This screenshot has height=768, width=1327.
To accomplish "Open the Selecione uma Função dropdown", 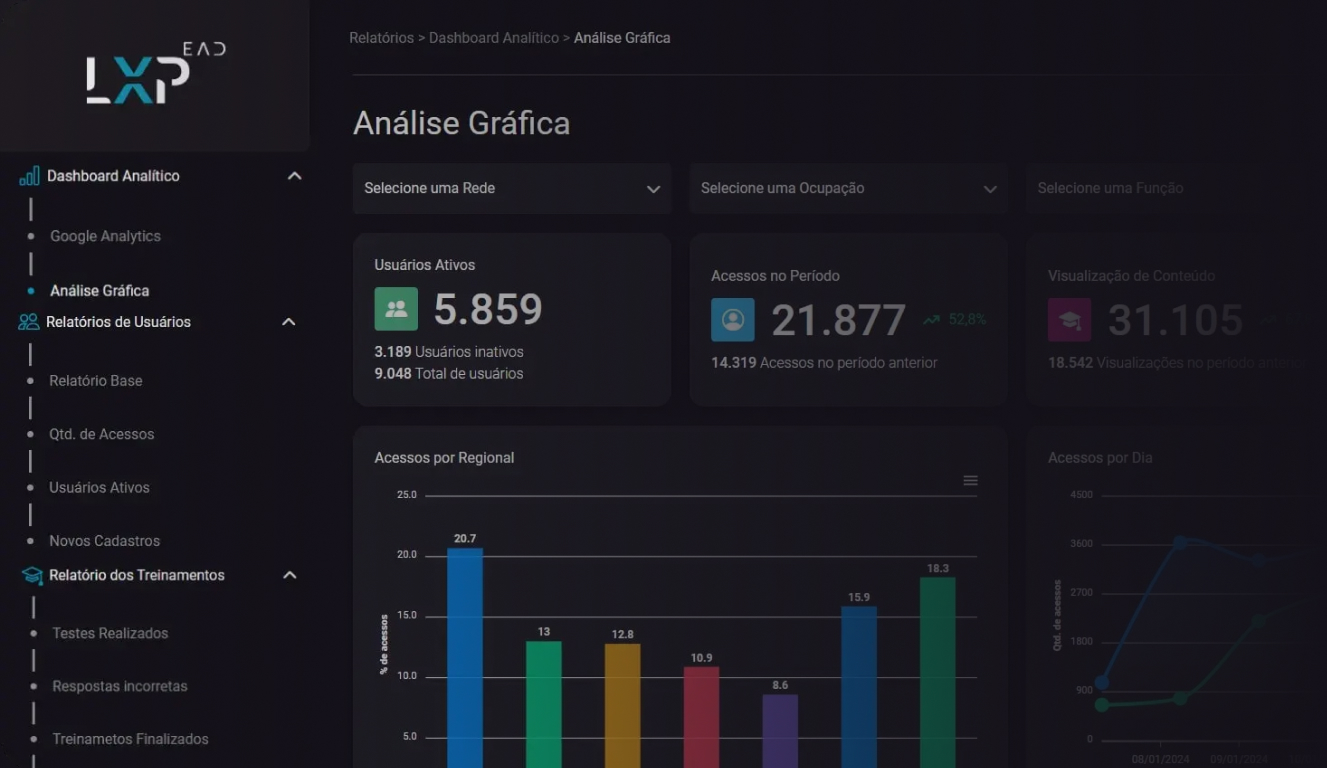I will [x=1177, y=188].
